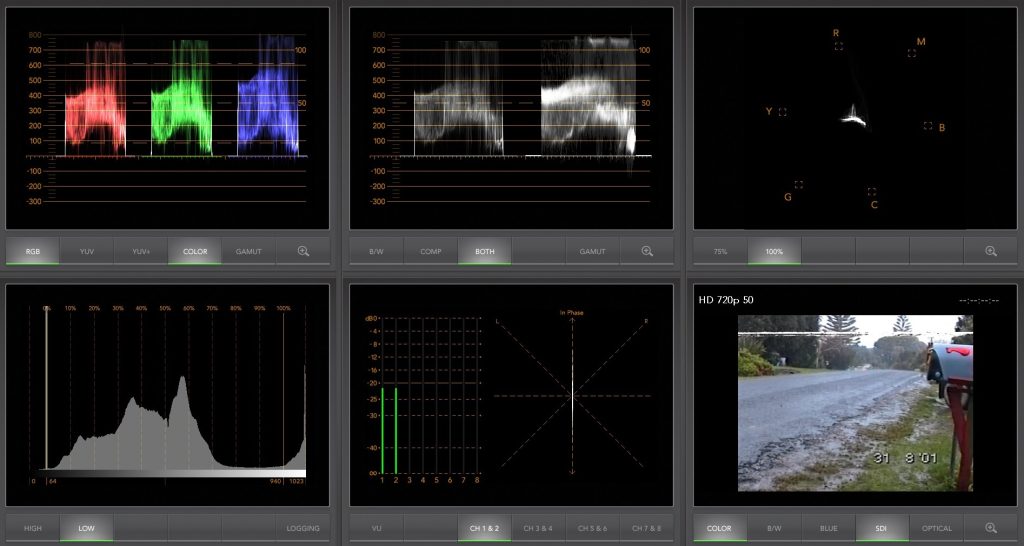Click the channel 2 audio level bar
Viewport: 1024px width, 546px height.
pyautogui.click(x=396, y=430)
